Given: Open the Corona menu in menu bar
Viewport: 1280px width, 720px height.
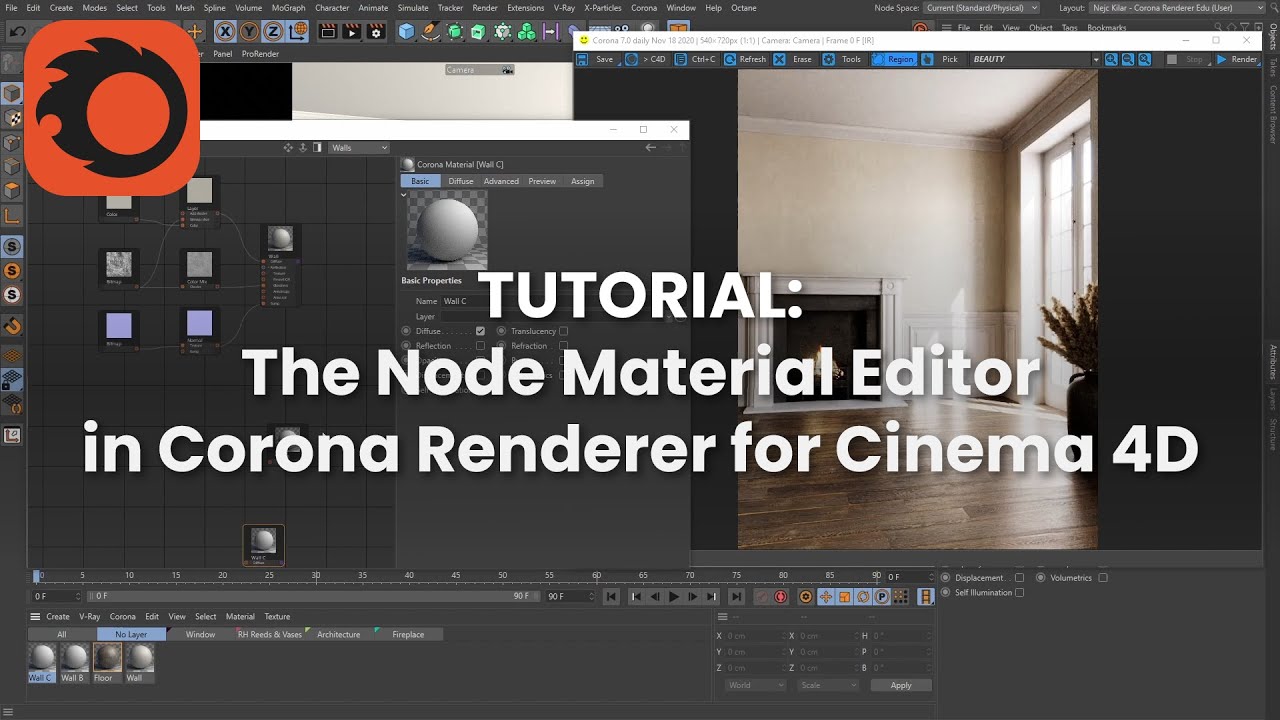Looking at the screenshot, I should (644, 7).
